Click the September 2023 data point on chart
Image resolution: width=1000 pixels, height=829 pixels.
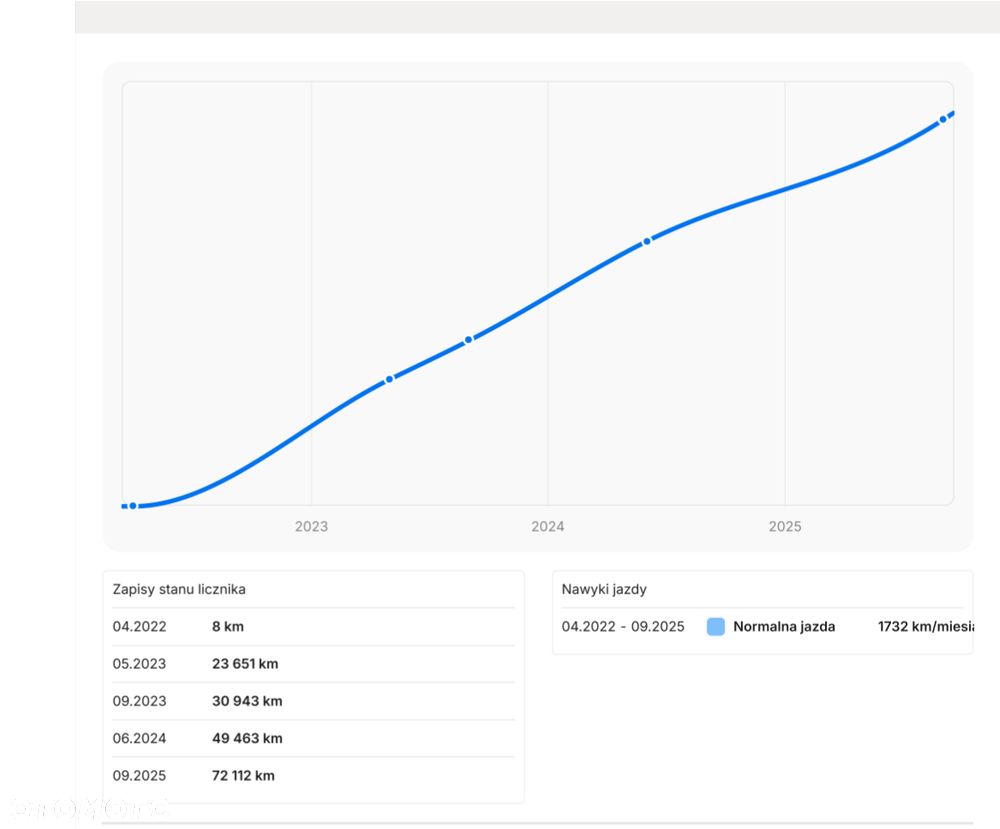point(469,340)
